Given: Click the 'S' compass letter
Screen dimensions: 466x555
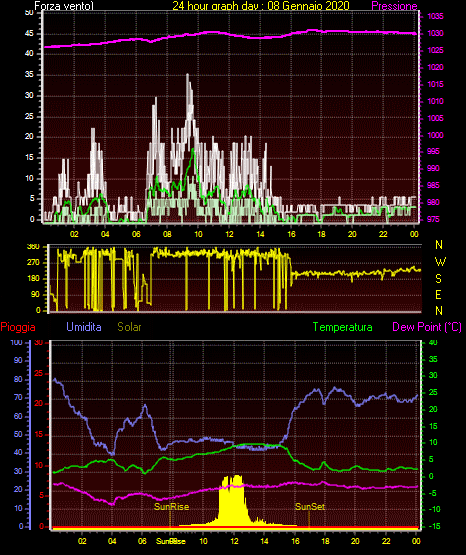Looking at the screenshot, I should [438, 279].
